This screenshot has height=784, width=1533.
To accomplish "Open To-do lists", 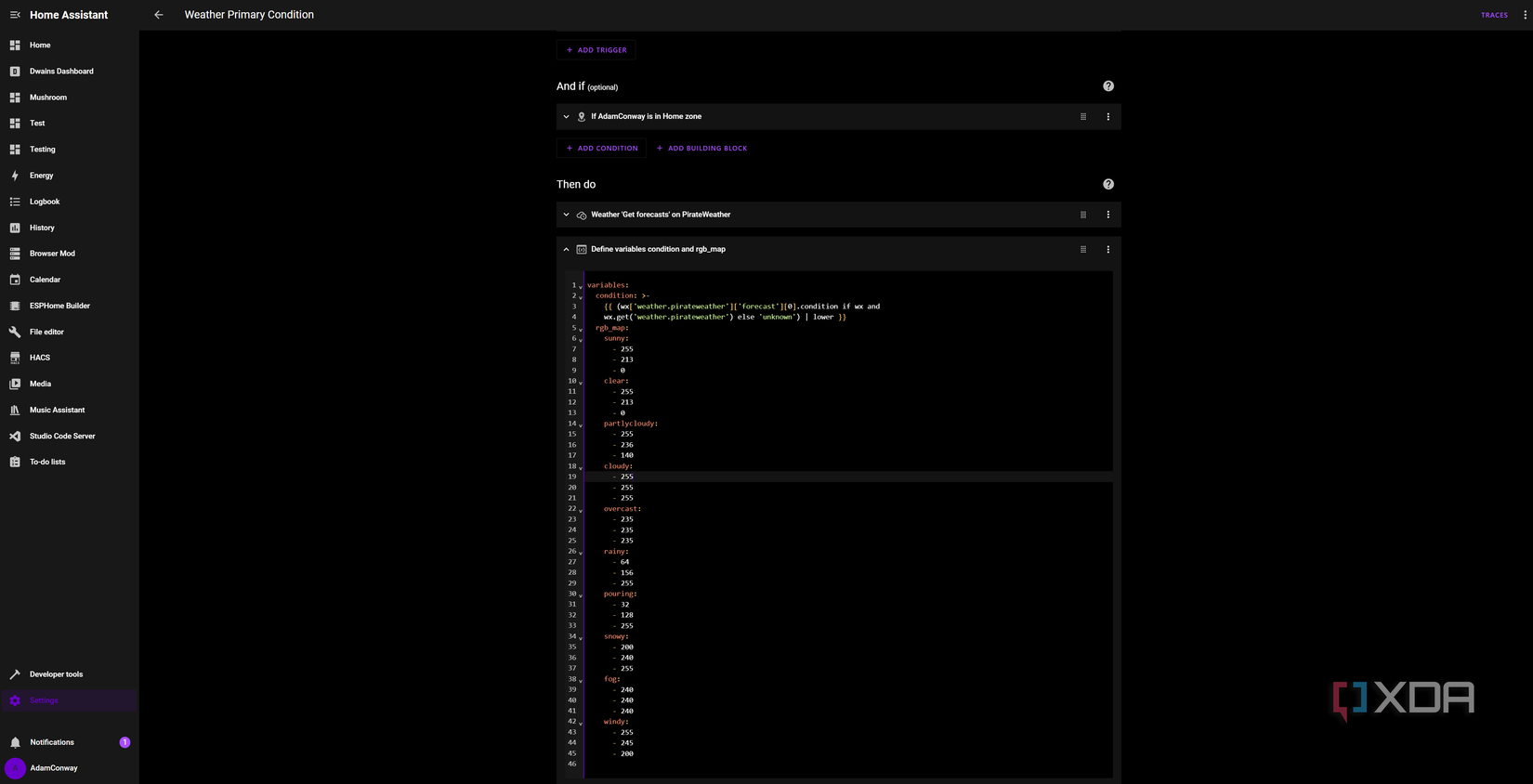I will (x=69, y=462).
